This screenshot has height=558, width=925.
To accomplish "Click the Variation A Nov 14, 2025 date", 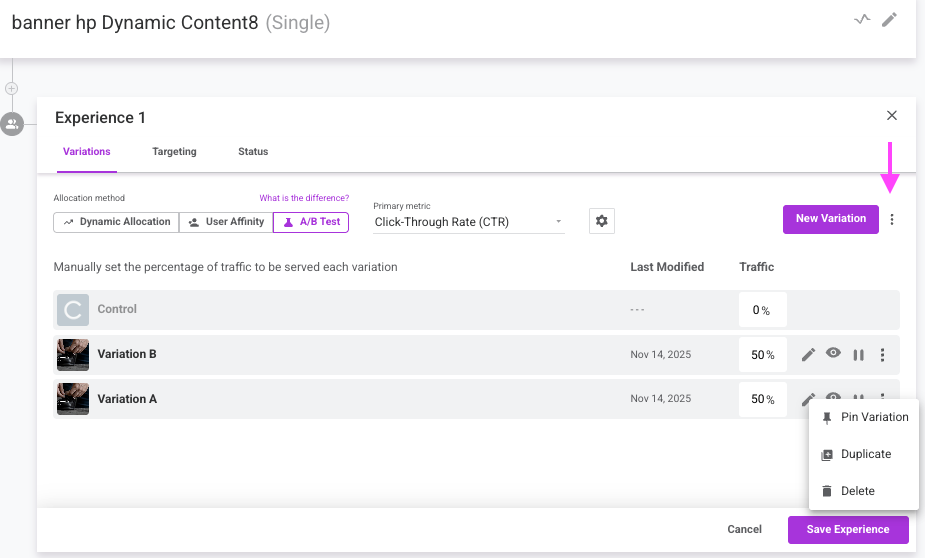I will pyautogui.click(x=661, y=399).
